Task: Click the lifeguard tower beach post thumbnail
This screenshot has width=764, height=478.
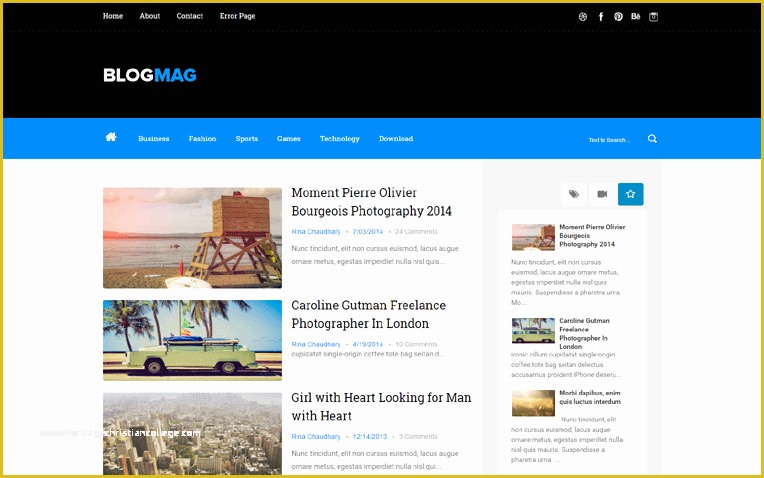Action: (192, 238)
